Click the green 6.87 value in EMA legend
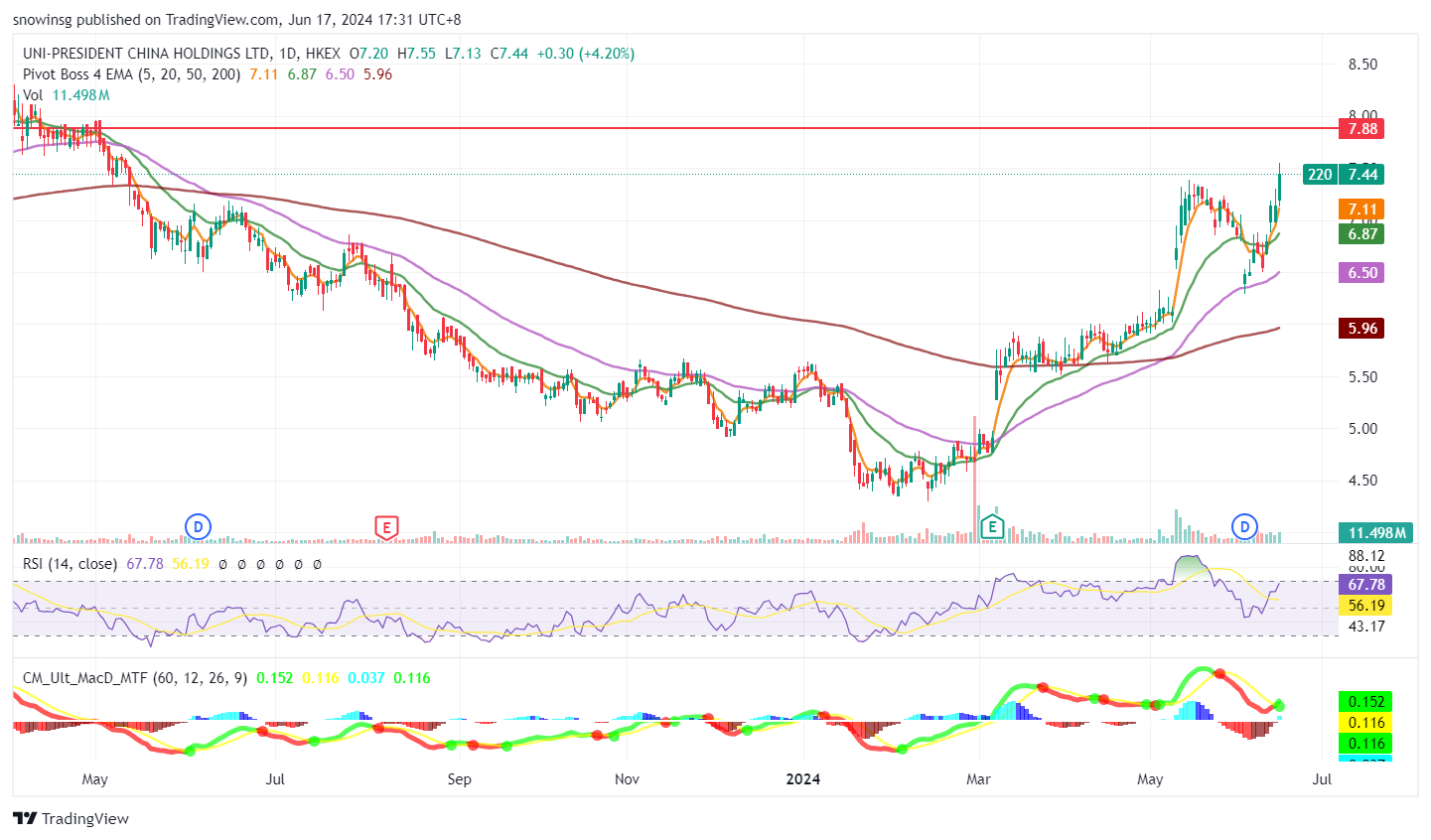The width and height of the screenshot is (1431, 840). point(302,74)
